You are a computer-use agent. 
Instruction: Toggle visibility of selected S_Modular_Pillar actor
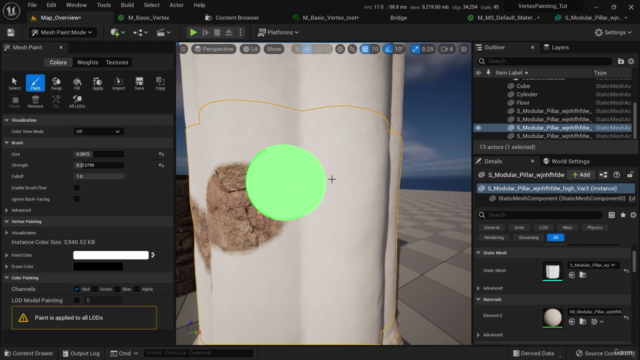tap(478, 128)
